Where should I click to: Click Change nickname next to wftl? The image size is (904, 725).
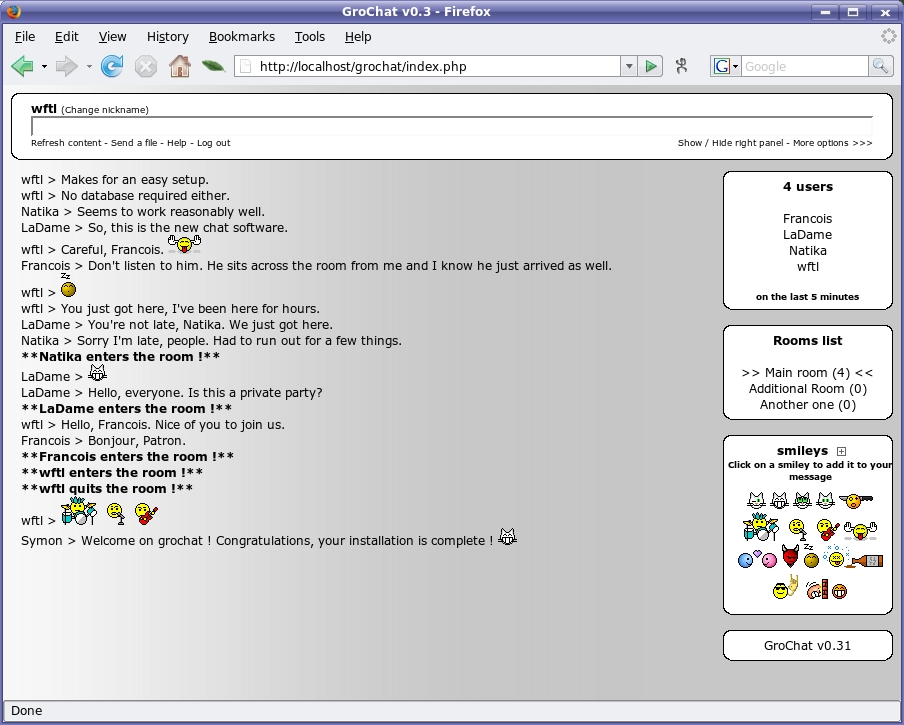pos(105,110)
